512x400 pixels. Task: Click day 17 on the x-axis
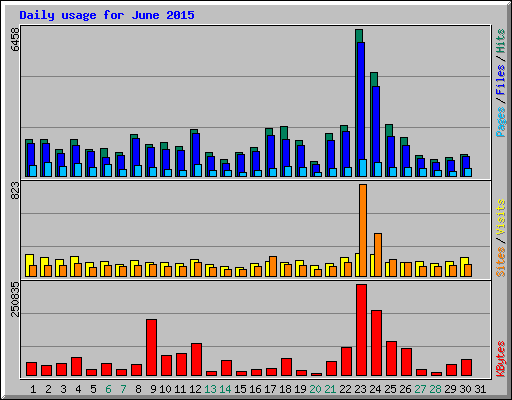tap(270, 389)
